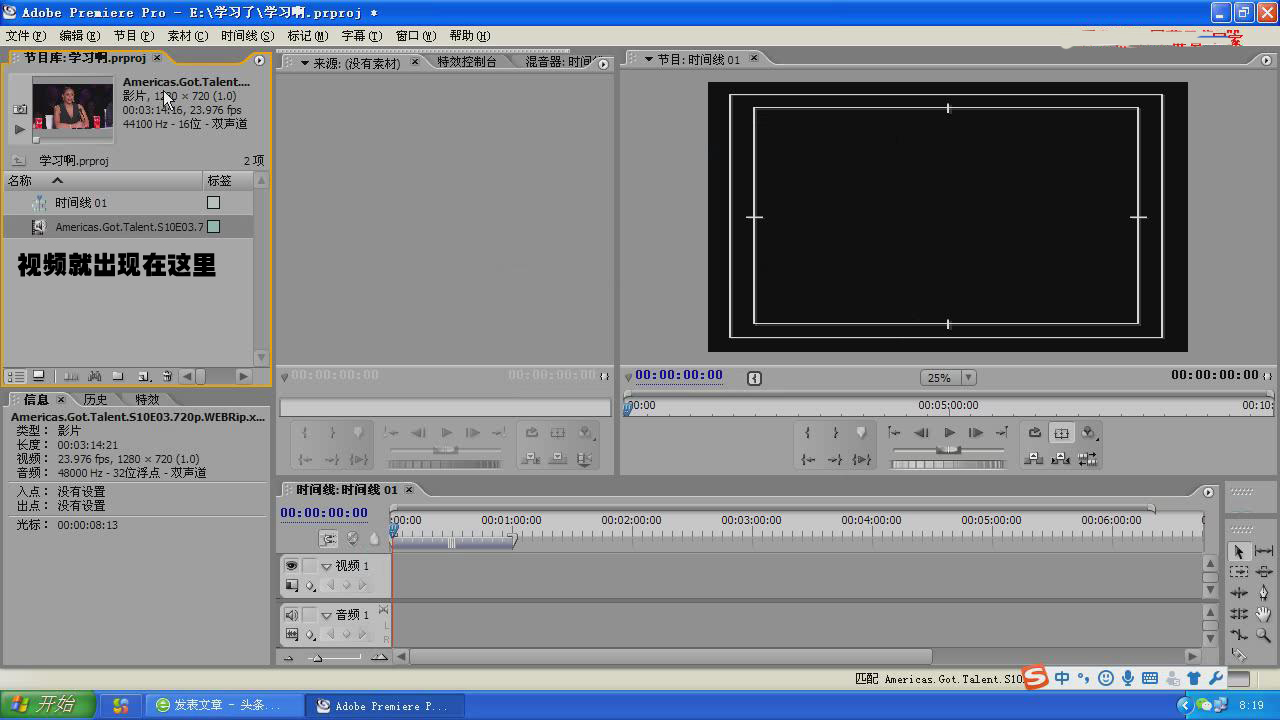Select the Hand tool

click(x=1264, y=614)
